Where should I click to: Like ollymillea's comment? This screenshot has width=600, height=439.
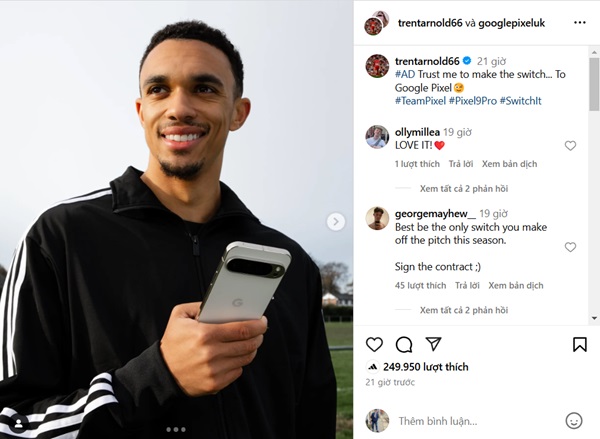click(x=570, y=145)
